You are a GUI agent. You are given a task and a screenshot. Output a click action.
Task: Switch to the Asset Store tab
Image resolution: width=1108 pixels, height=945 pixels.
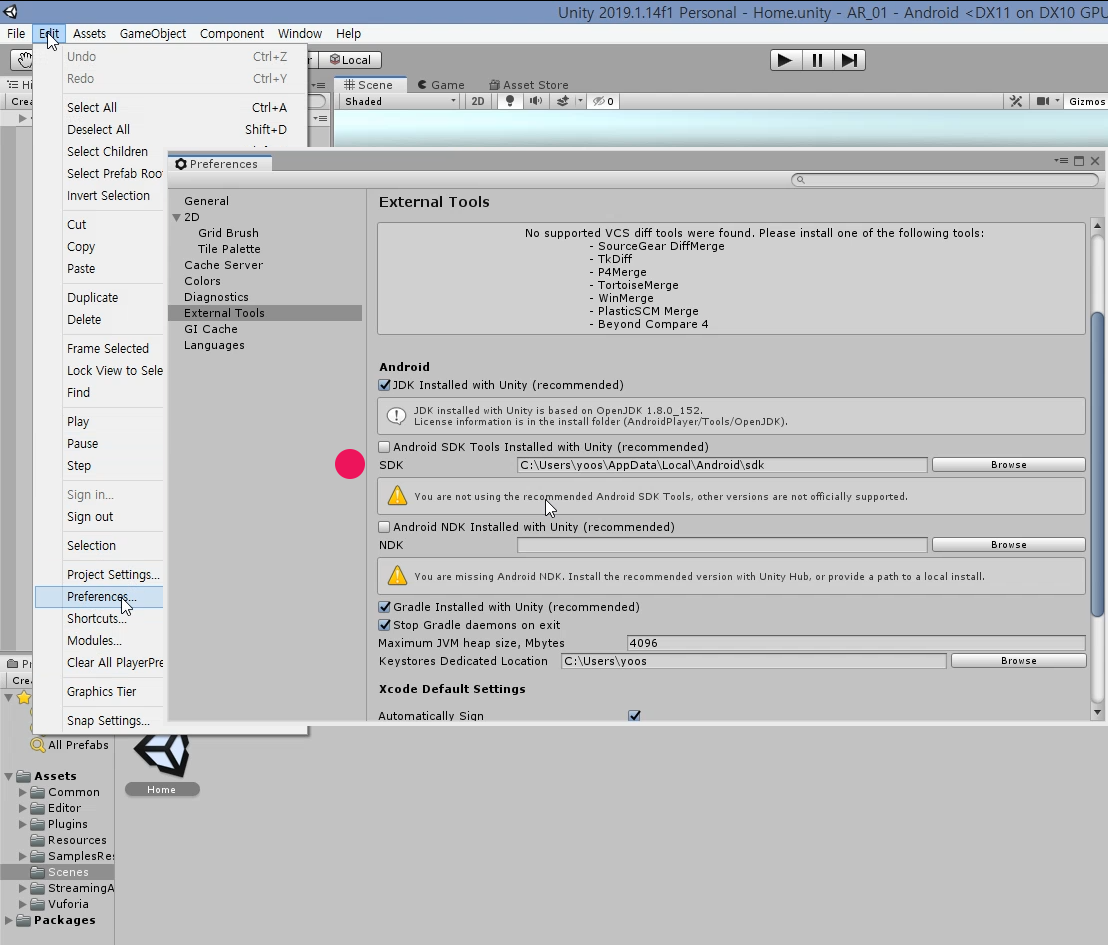[x=529, y=85]
